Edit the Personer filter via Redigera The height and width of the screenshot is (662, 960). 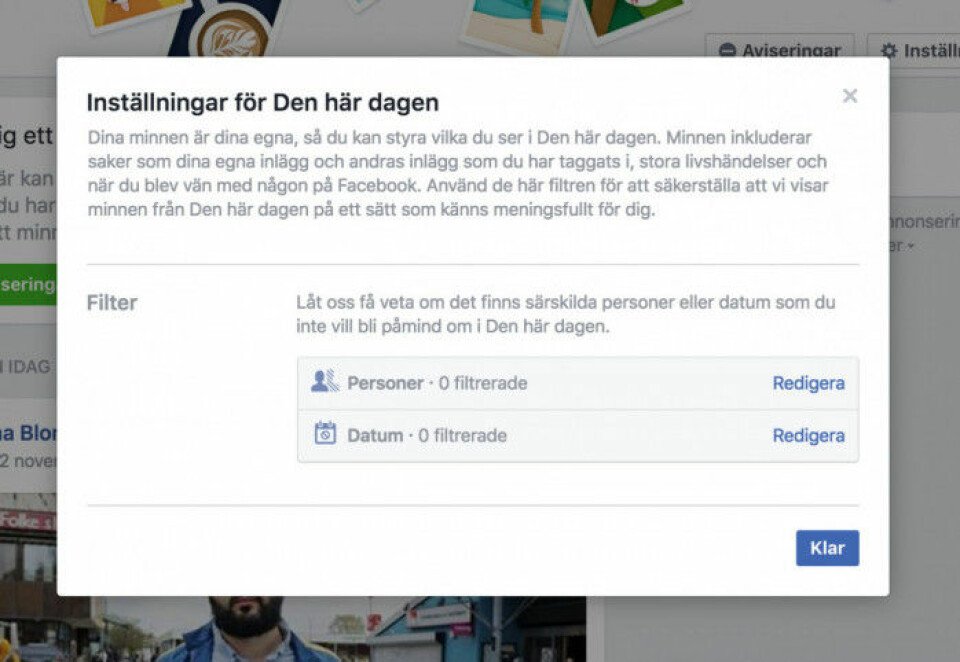pyautogui.click(x=808, y=383)
